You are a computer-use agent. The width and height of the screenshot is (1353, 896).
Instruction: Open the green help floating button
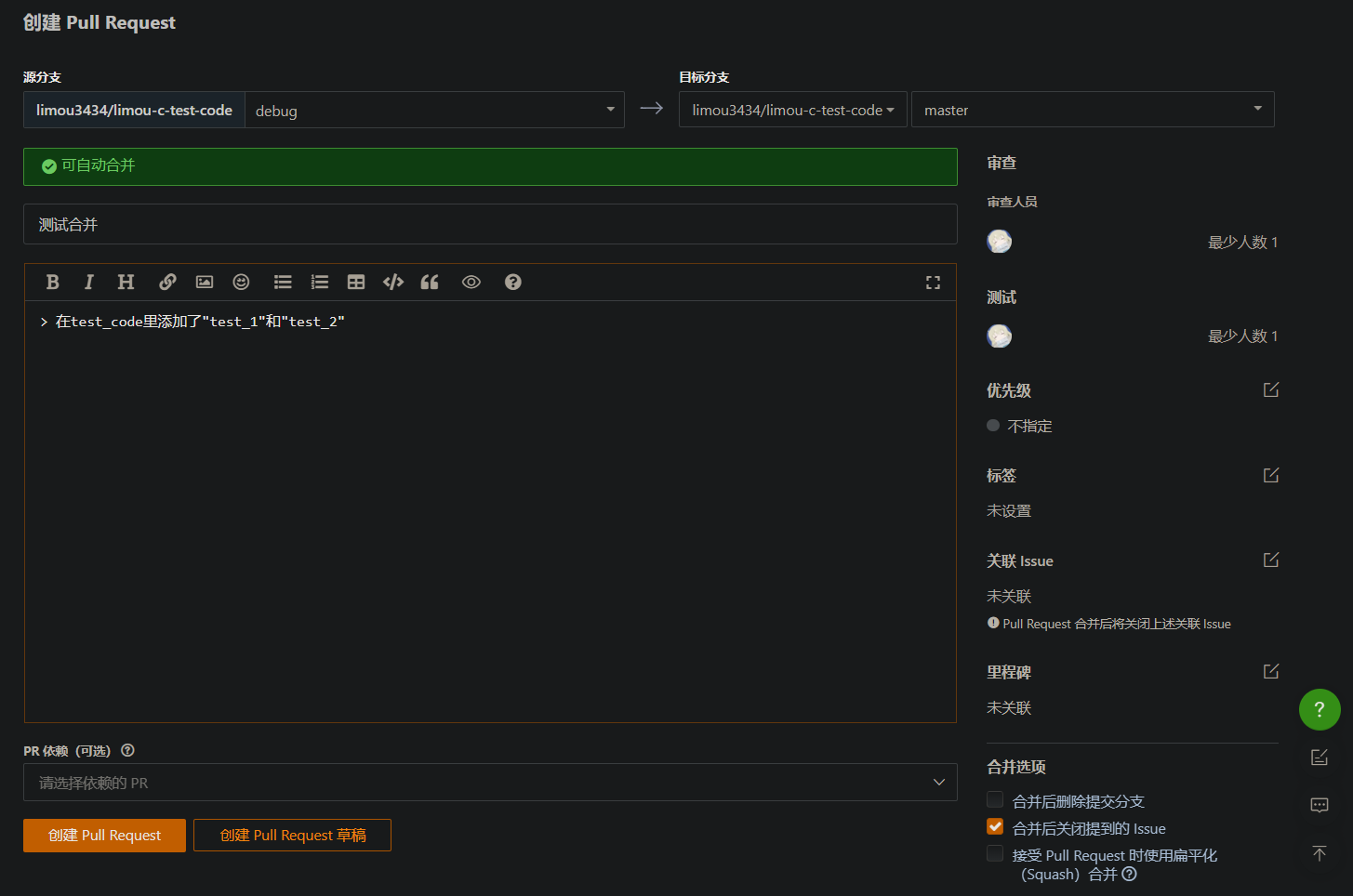[x=1319, y=710]
